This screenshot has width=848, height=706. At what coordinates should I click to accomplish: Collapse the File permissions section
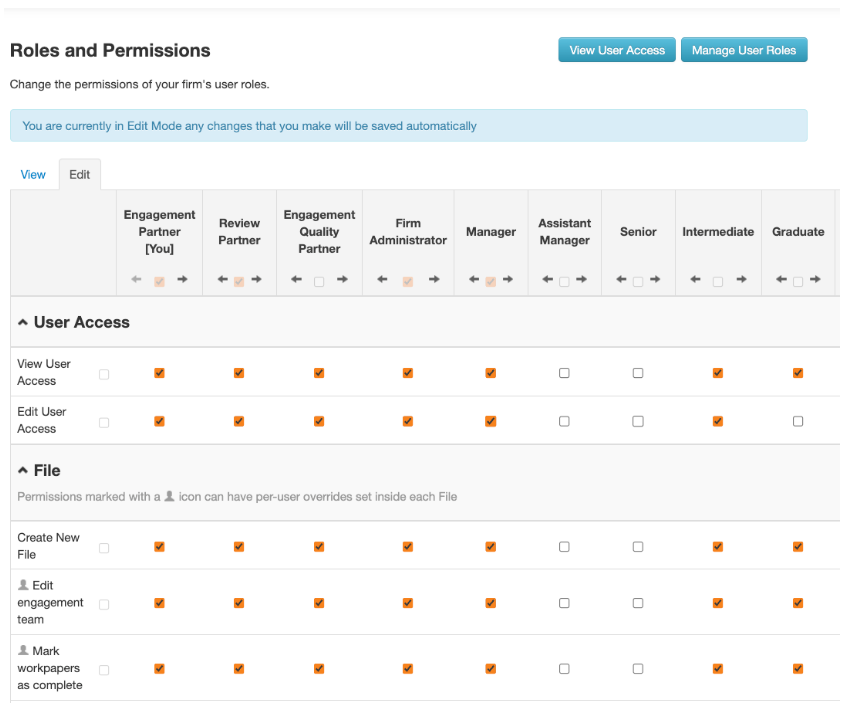click(x=23, y=471)
